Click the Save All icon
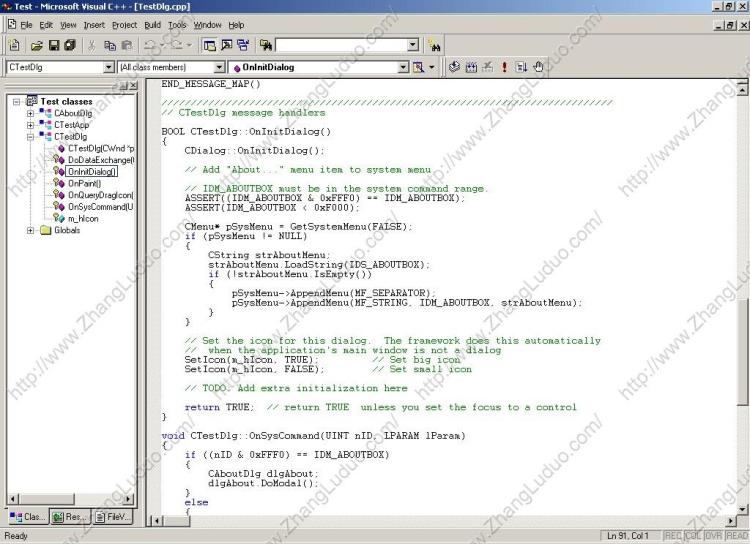 pyautogui.click(x=70, y=45)
